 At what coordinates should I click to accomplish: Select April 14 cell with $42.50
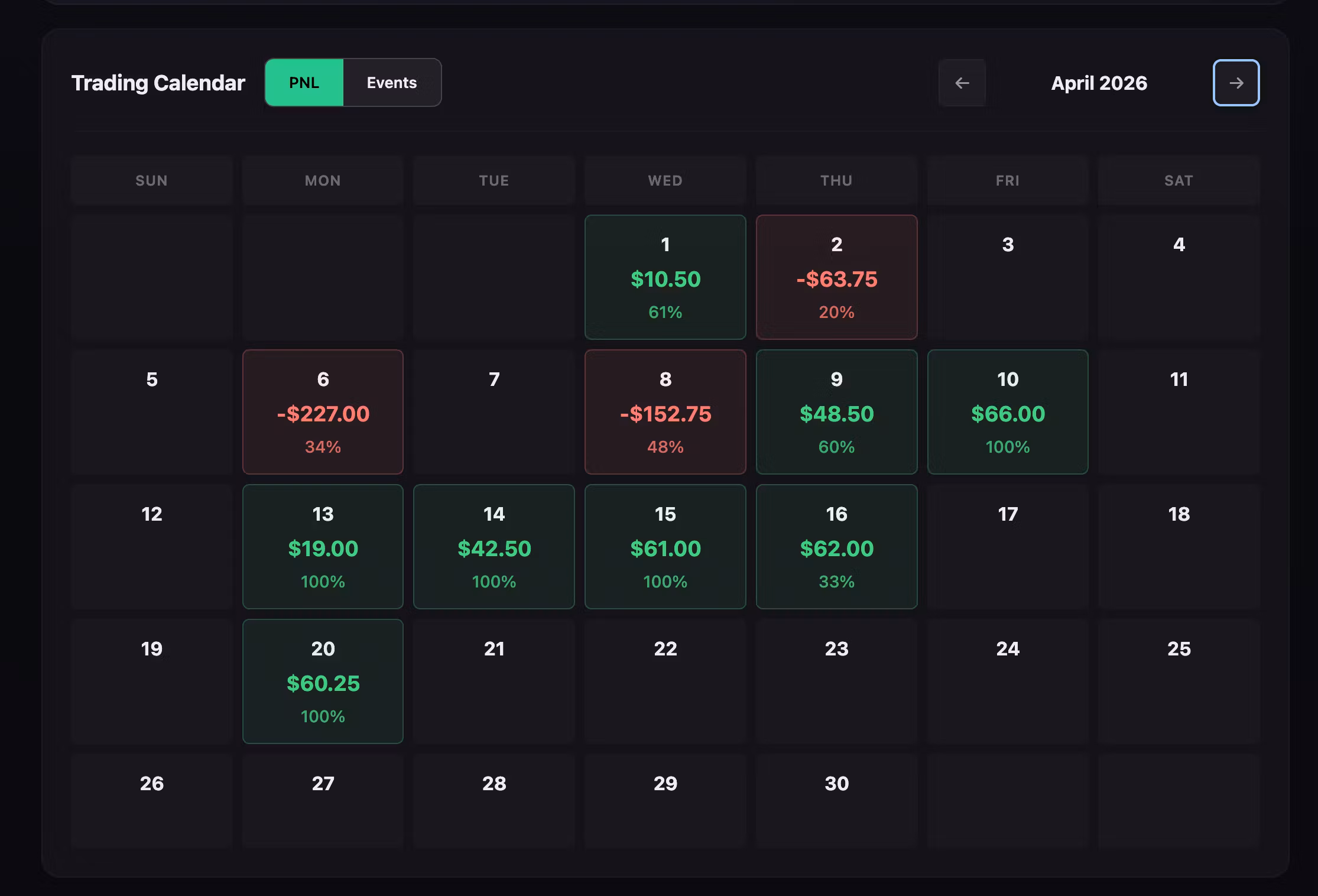[x=494, y=547]
